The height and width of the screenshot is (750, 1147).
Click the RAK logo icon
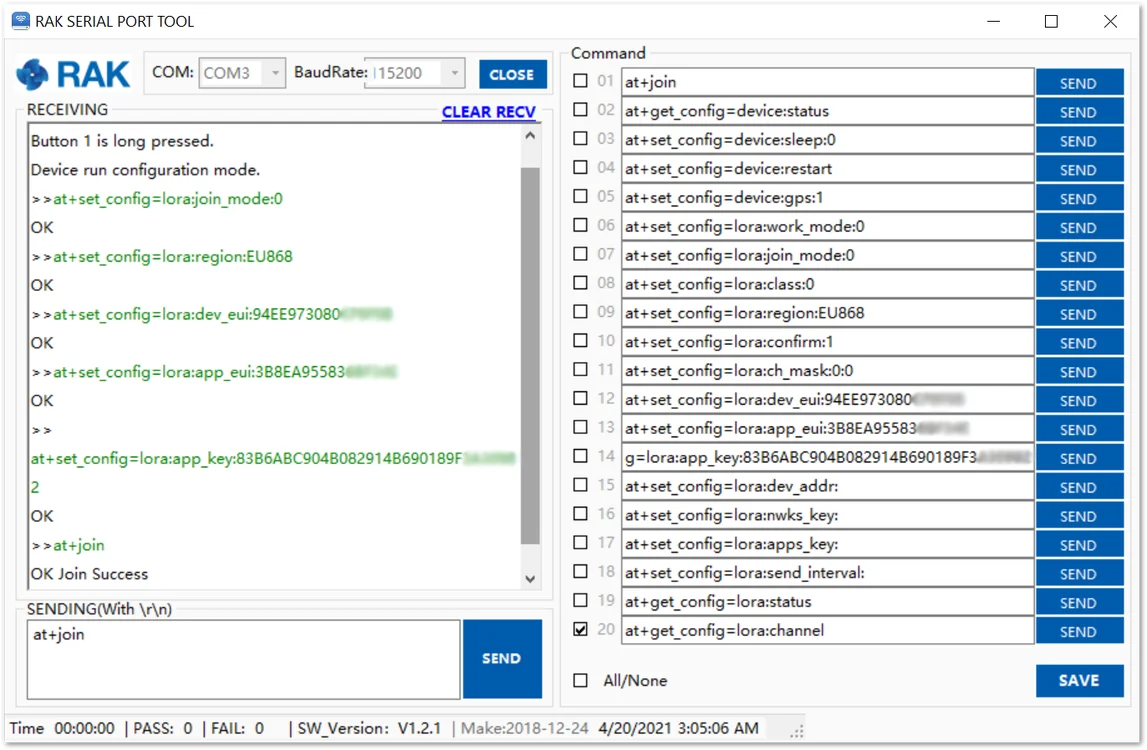tap(32, 74)
